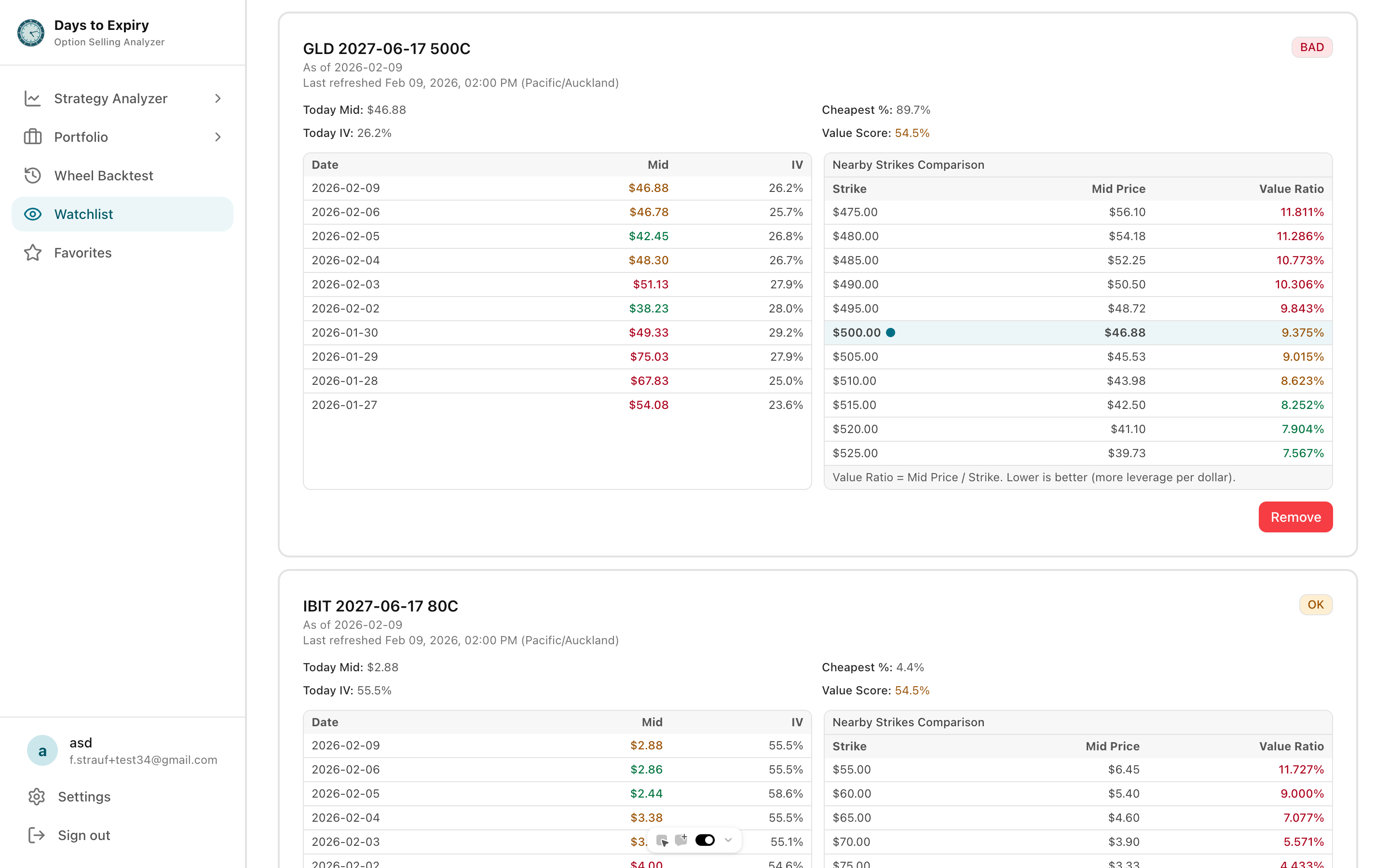Expand the Strategy Analyzer section
Image resolution: width=1389 pixels, height=868 pixels.
(218, 98)
